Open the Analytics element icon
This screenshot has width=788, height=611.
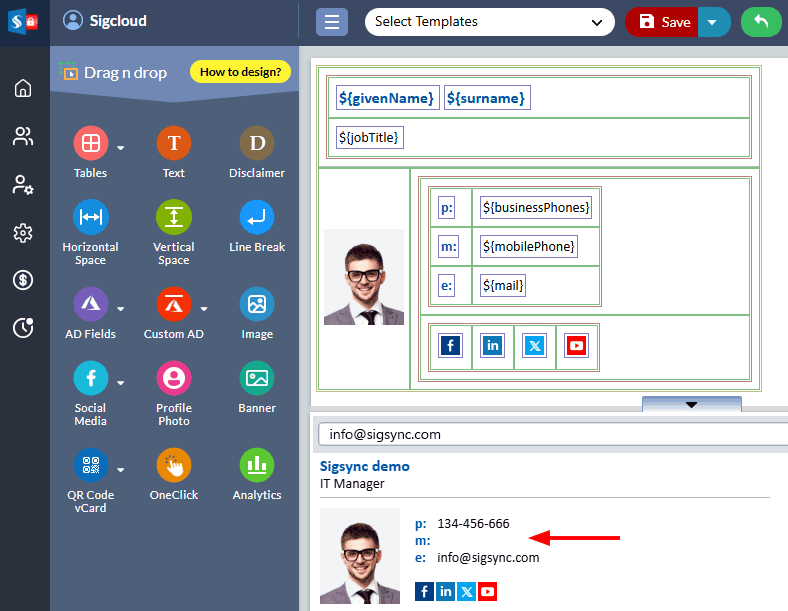pyautogui.click(x=257, y=465)
